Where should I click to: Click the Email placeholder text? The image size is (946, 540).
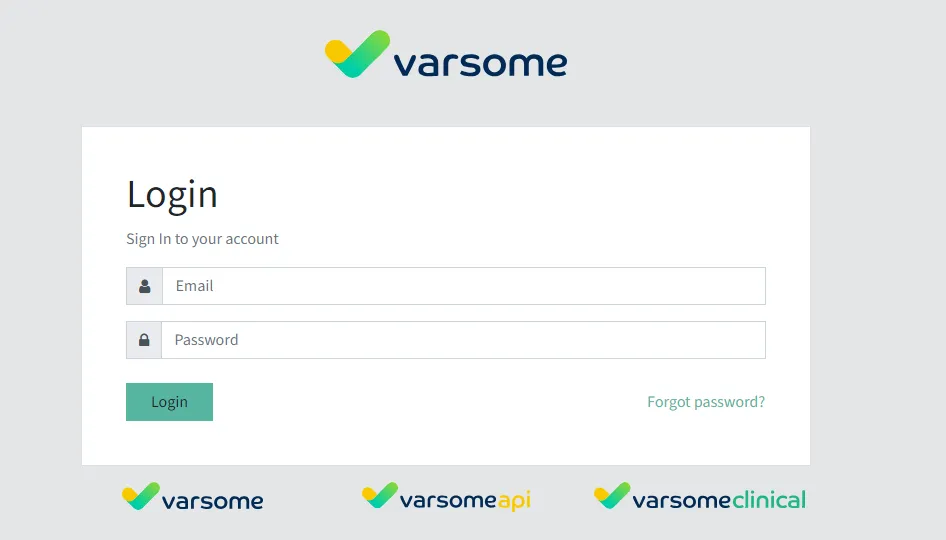[195, 286]
